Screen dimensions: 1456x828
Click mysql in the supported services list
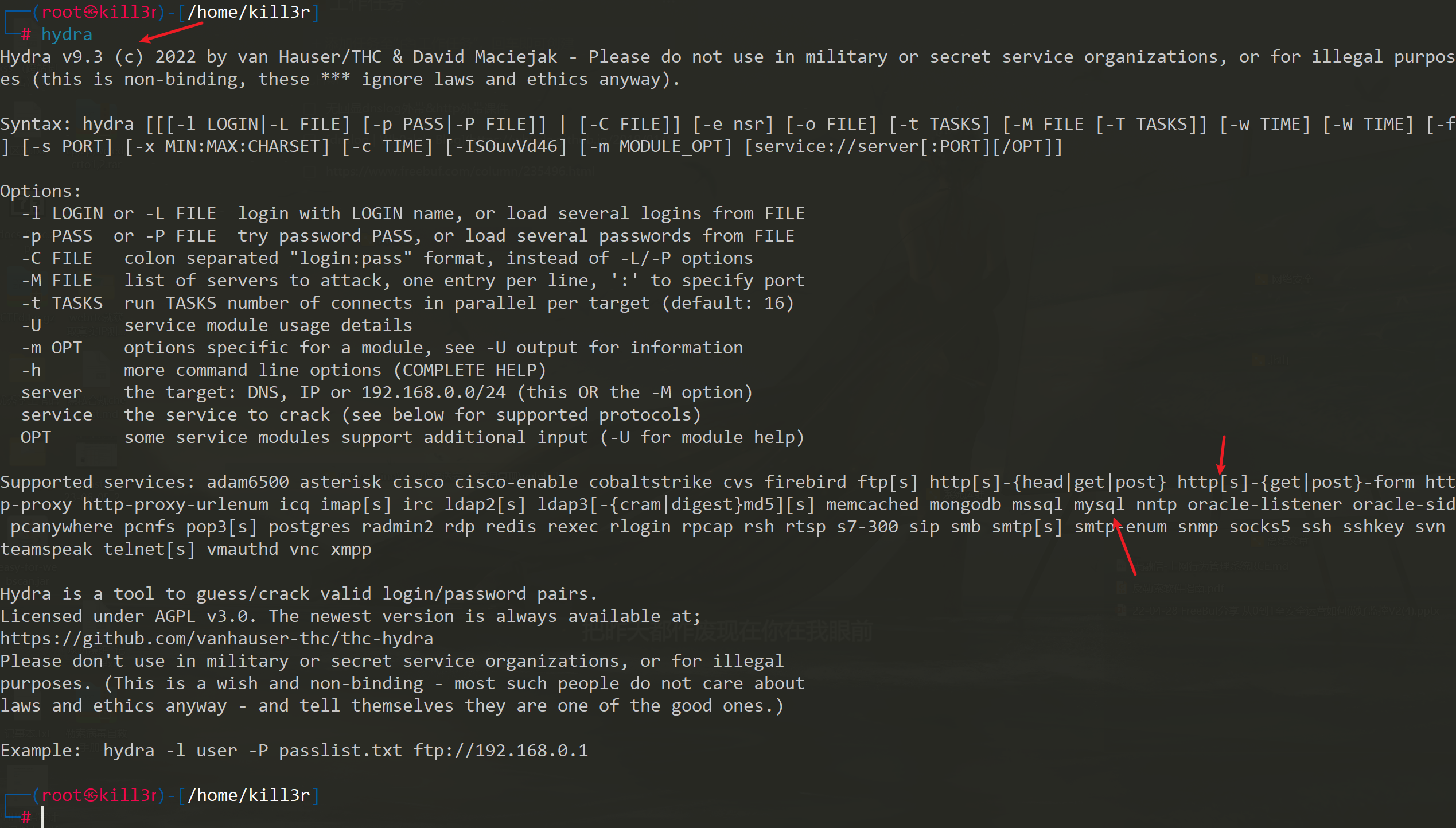pos(1099,504)
